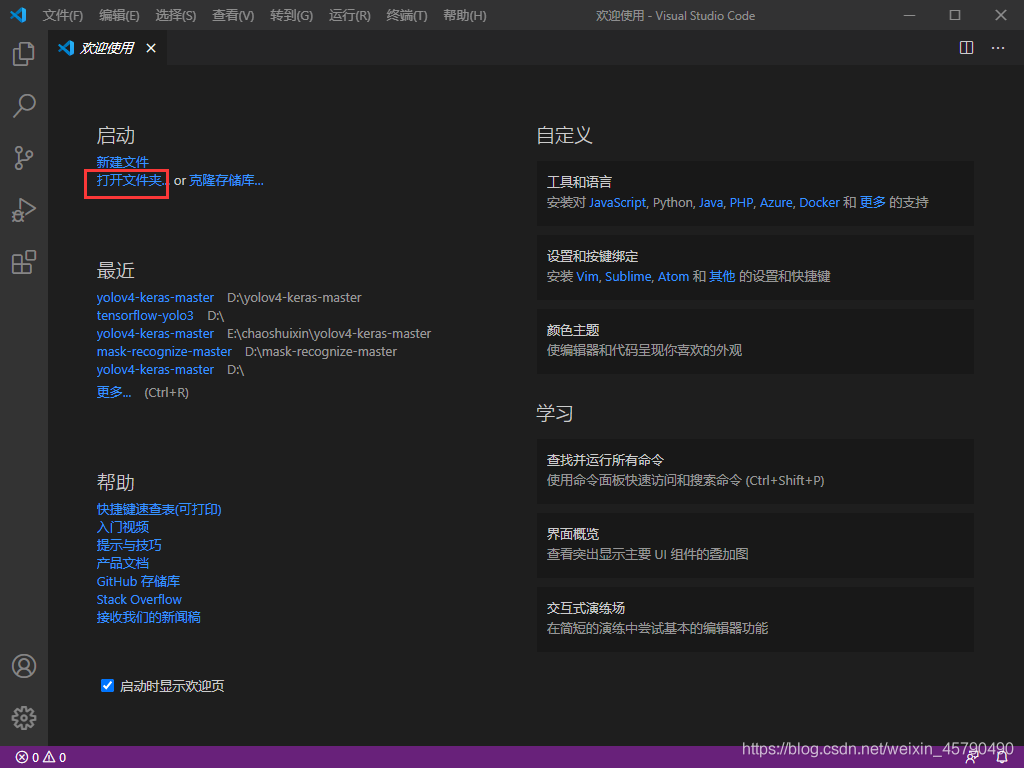Click the PHP support link
The width and height of the screenshot is (1024, 768).
pos(741,202)
